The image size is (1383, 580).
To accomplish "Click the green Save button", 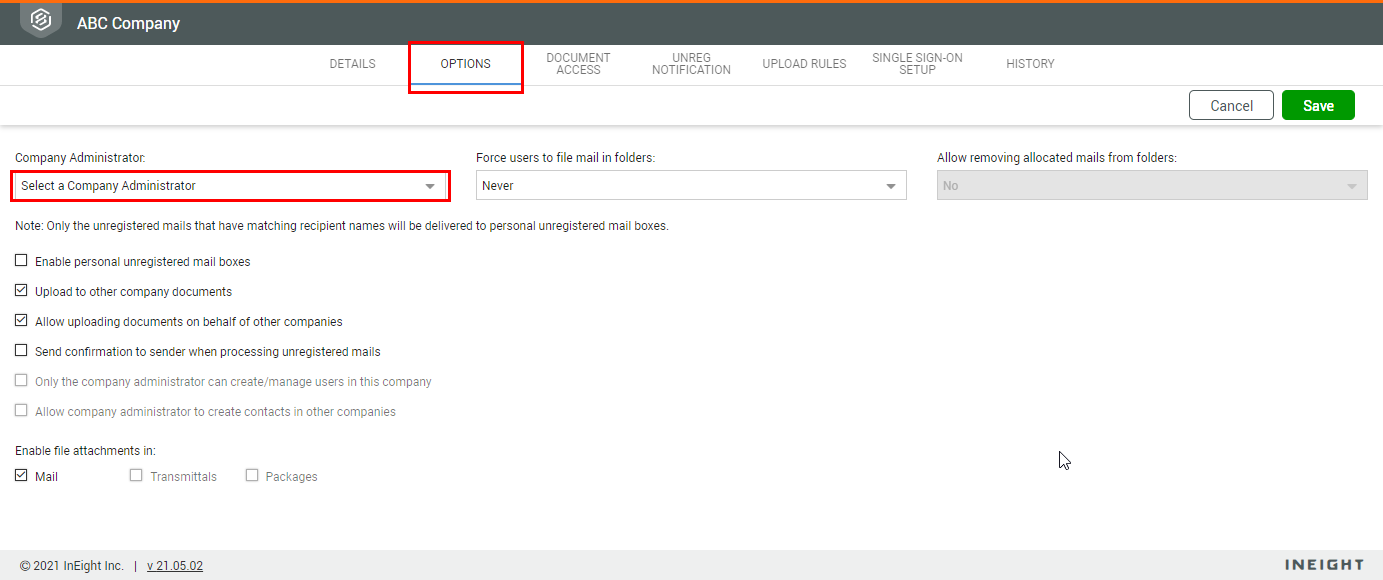I will pyautogui.click(x=1318, y=106).
